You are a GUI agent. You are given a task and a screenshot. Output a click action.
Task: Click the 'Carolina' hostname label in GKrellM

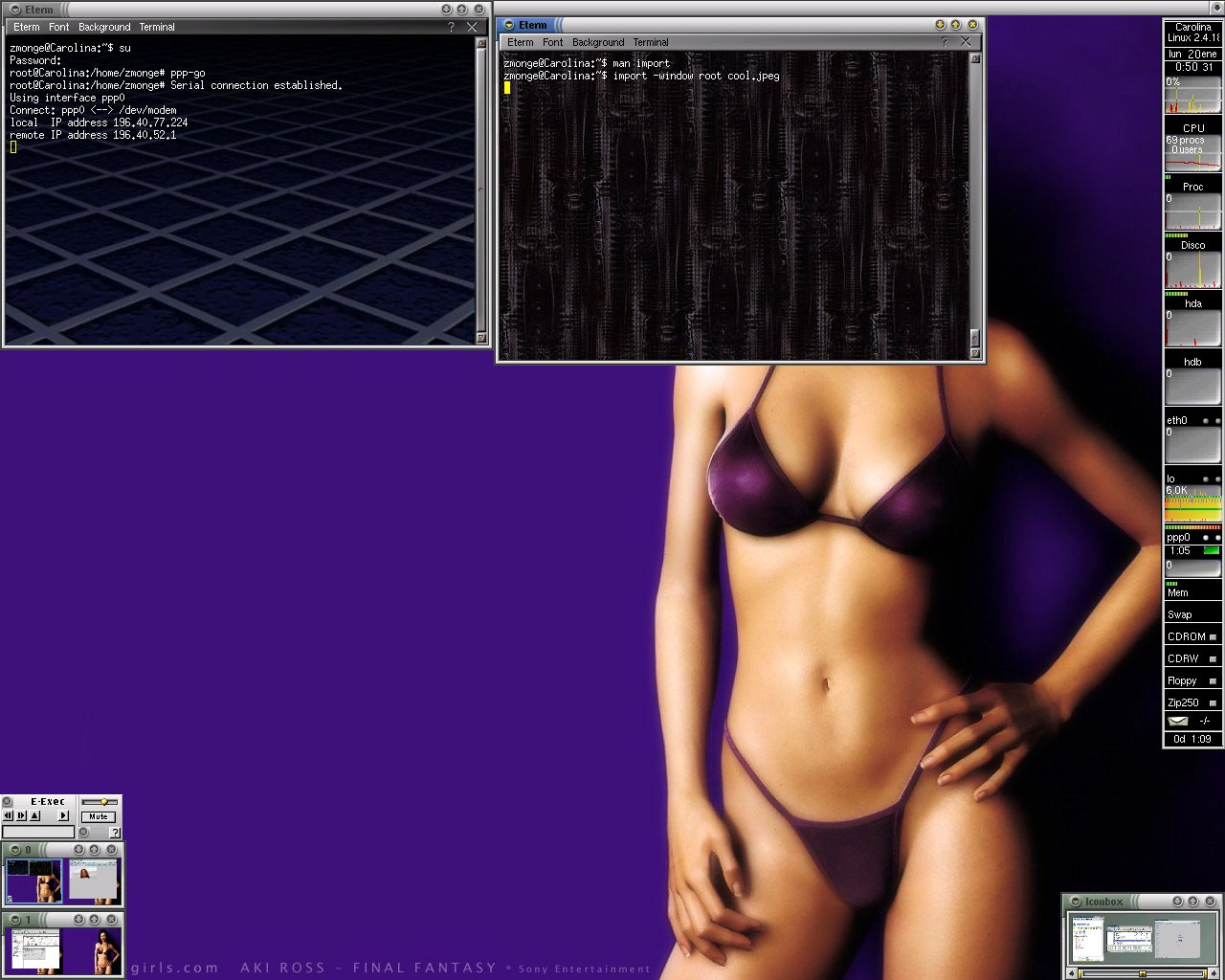pos(1193,27)
